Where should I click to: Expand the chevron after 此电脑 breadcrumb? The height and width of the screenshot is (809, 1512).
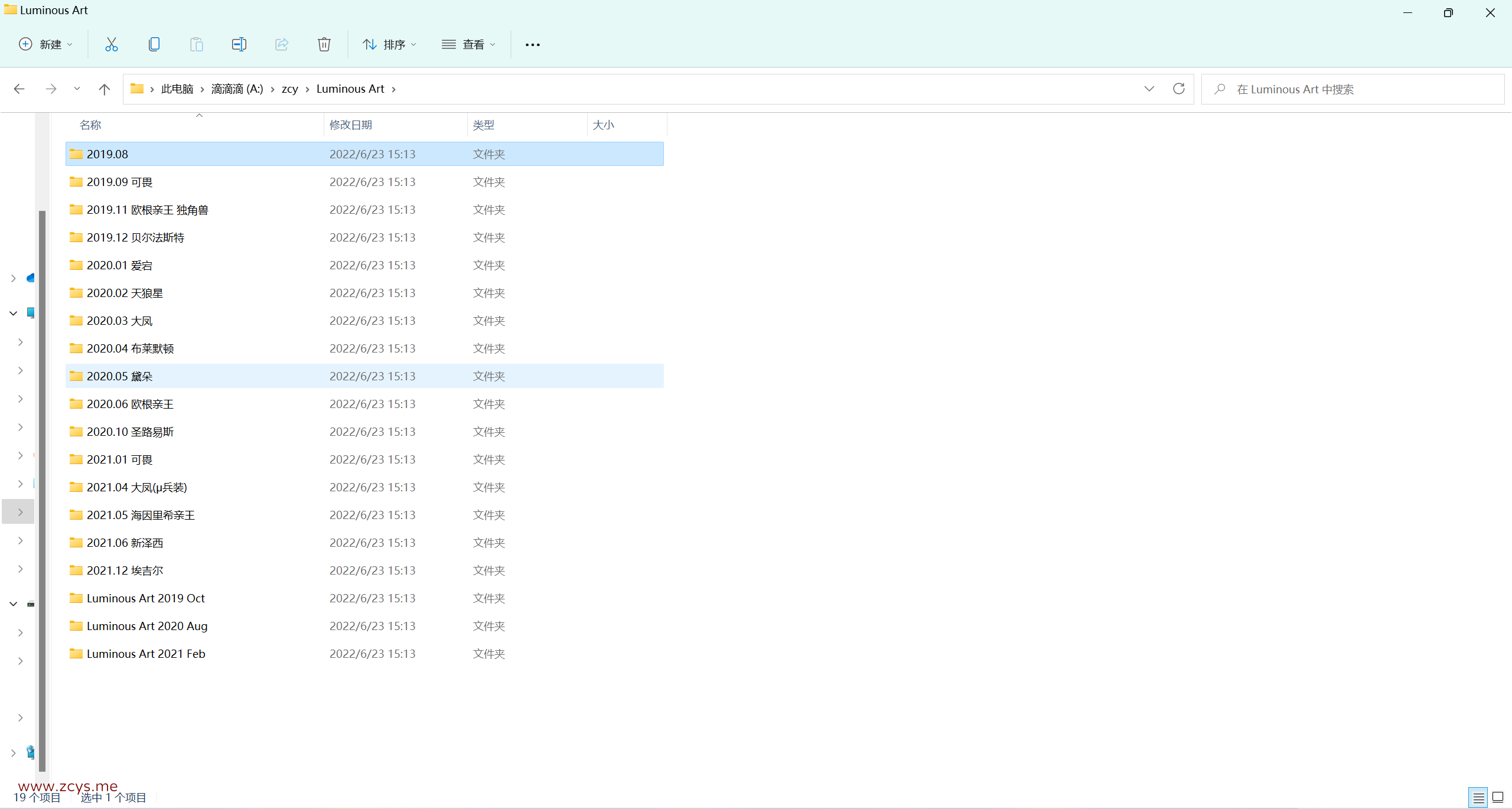[x=203, y=89]
